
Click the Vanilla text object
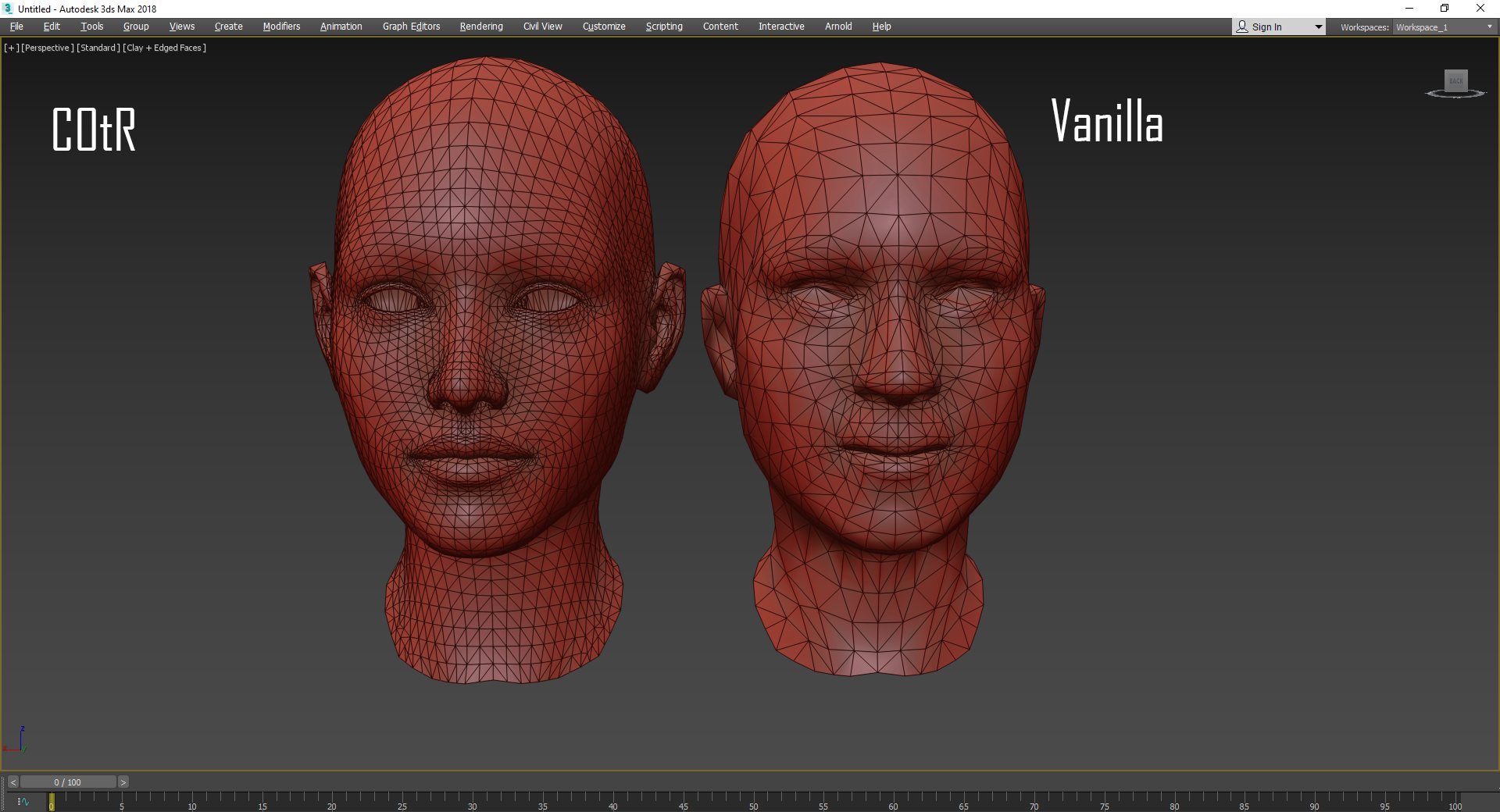[1107, 121]
